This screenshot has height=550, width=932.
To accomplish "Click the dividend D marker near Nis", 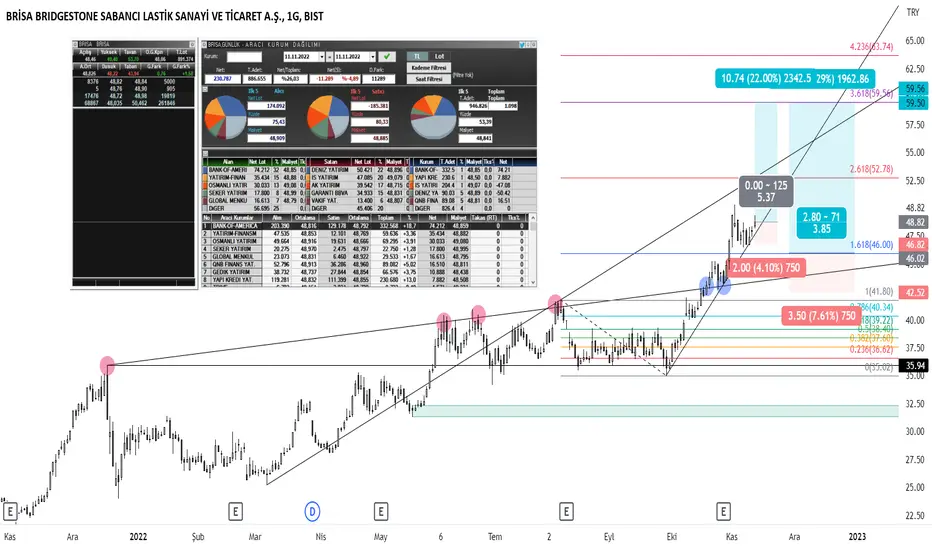I will pyautogui.click(x=312, y=511).
